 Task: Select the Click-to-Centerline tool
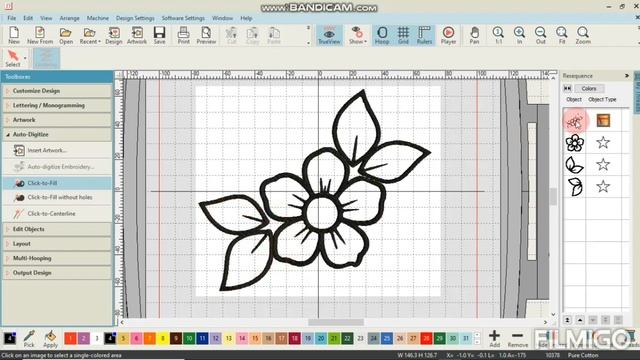(x=57, y=213)
